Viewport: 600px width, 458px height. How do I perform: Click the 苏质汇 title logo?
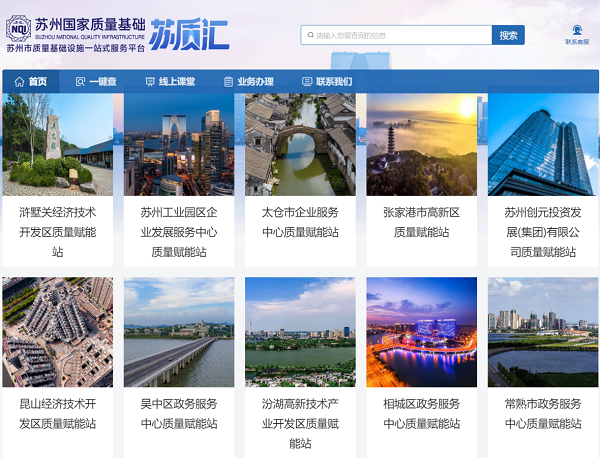pos(189,34)
